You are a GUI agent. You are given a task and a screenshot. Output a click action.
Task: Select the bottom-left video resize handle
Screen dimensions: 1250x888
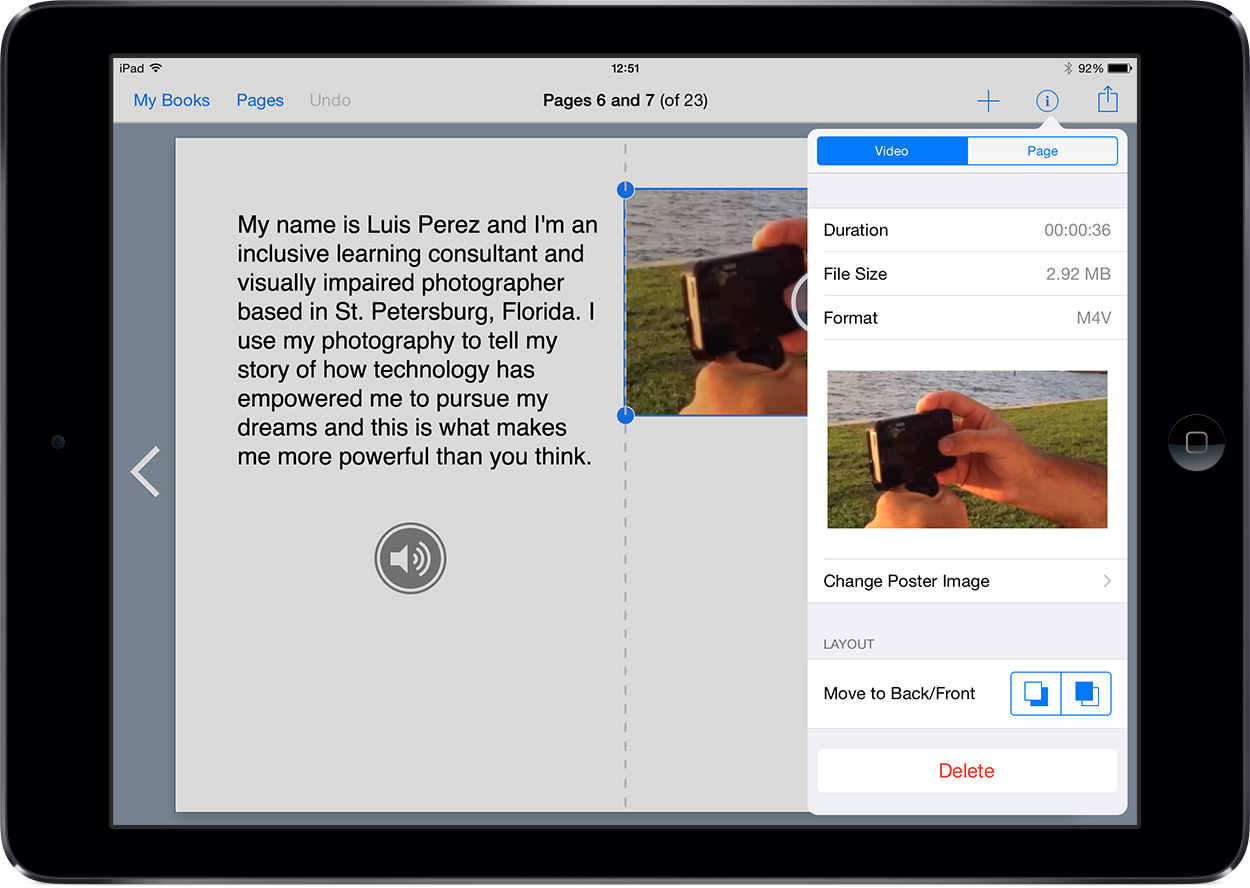tap(625, 415)
